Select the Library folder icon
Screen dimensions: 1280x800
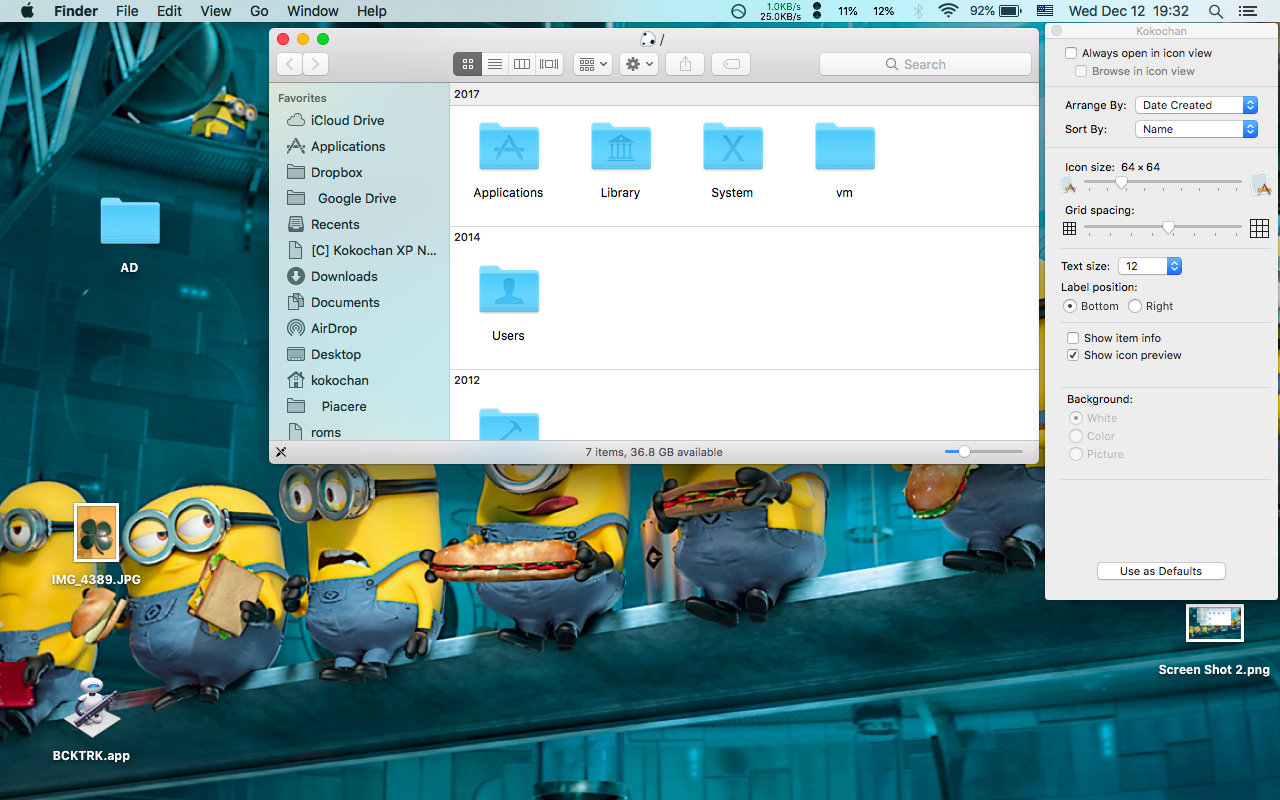tap(620, 147)
